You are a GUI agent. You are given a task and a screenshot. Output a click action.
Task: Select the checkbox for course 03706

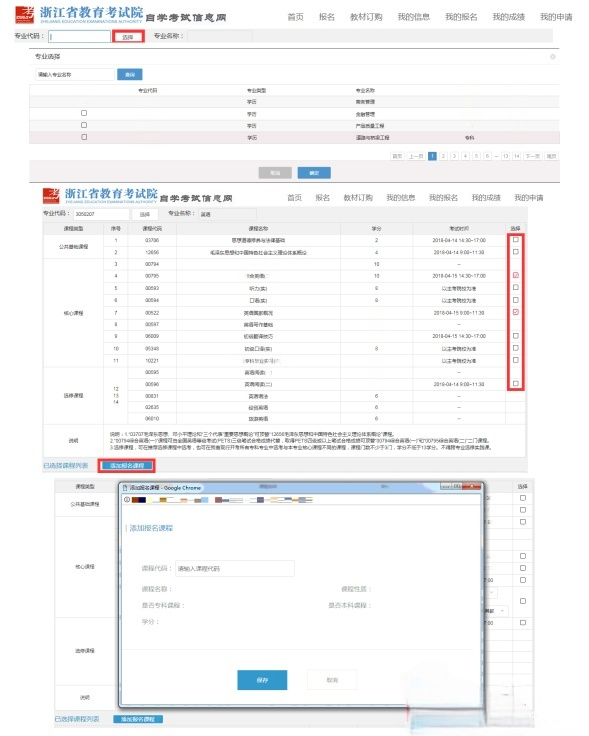(516, 240)
